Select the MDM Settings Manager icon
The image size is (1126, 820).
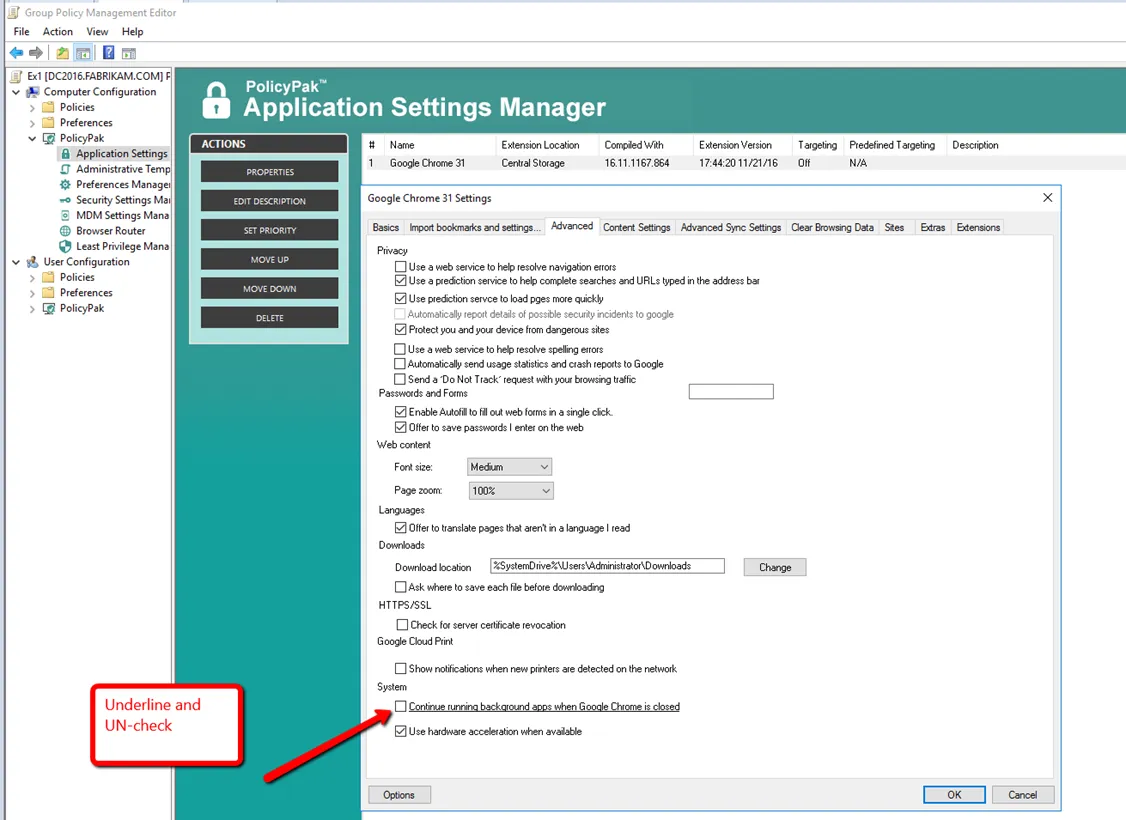point(66,215)
